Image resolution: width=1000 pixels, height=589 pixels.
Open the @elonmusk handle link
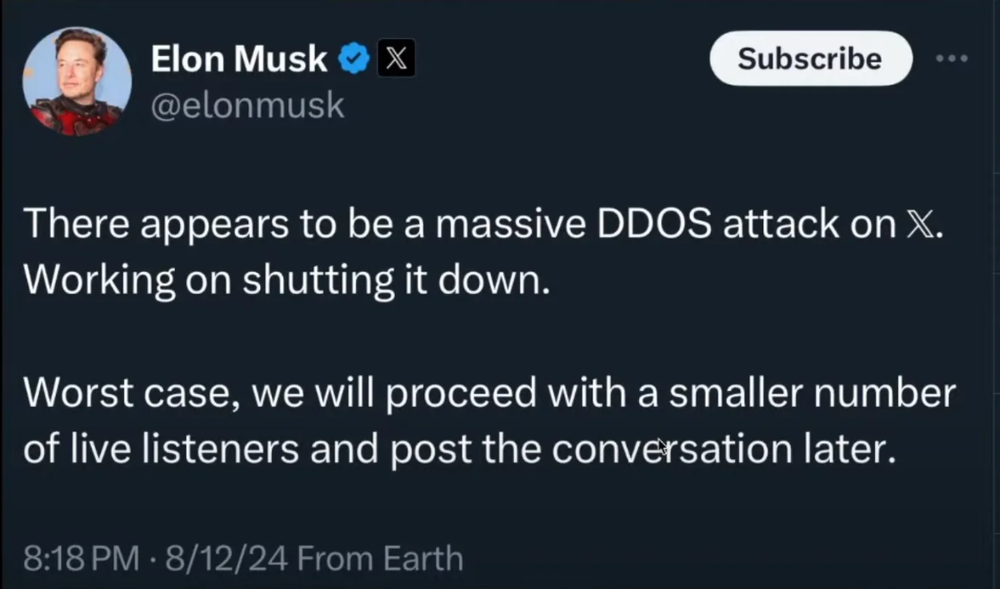click(247, 105)
